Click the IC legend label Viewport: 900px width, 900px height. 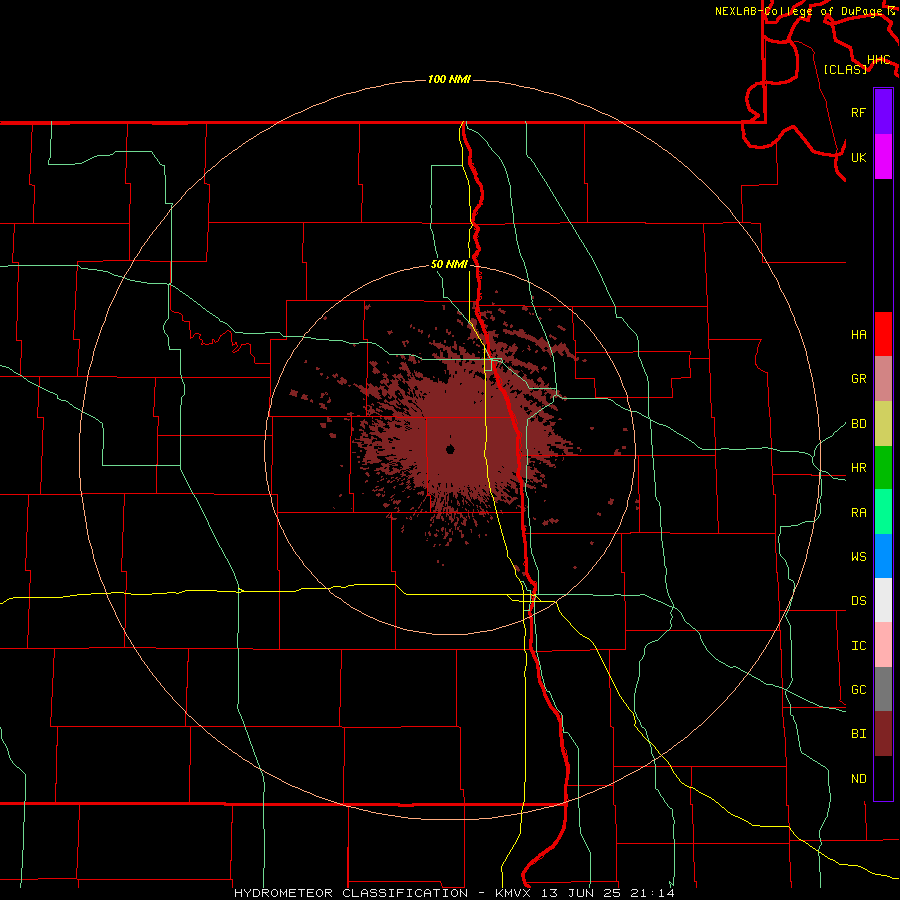(858, 645)
